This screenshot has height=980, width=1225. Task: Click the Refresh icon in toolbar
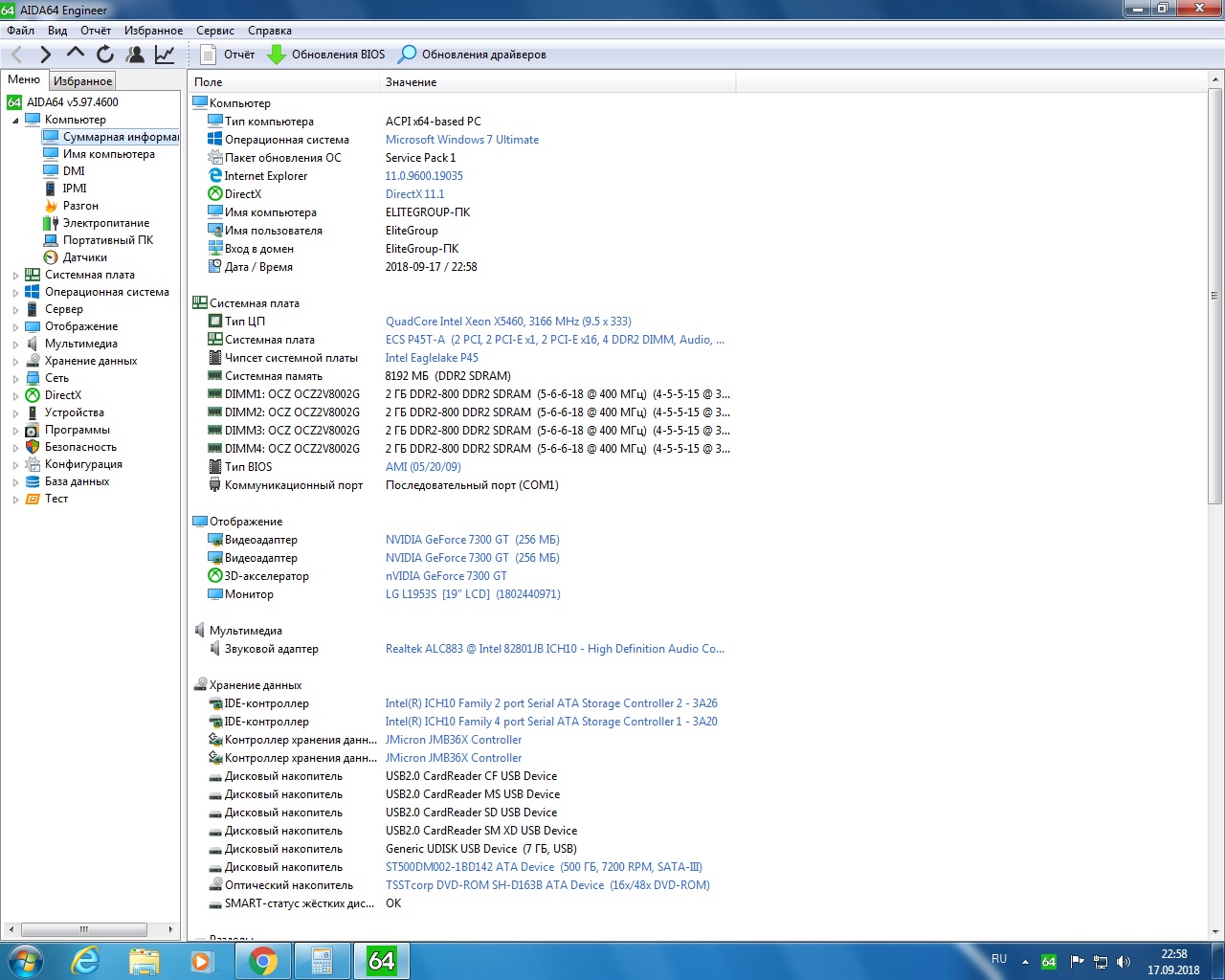pyautogui.click(x=105, y=55)
